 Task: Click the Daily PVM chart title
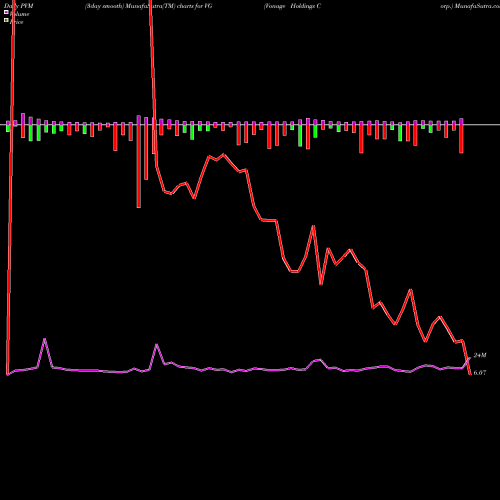19,6
